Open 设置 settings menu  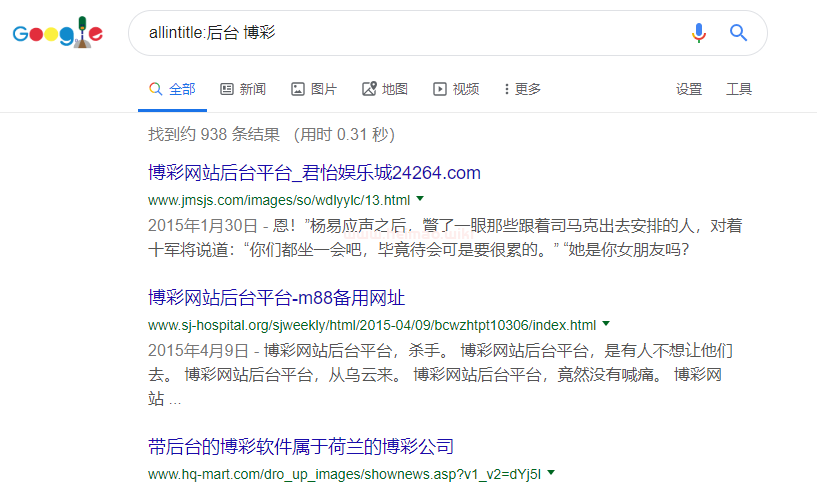[x=689, y=89]
